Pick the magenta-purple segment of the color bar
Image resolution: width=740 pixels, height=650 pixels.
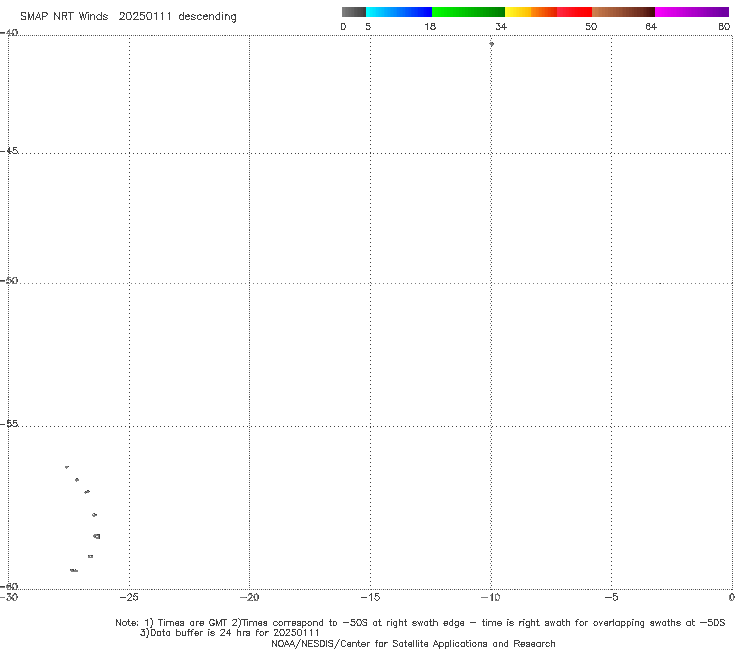pos(692,12)
